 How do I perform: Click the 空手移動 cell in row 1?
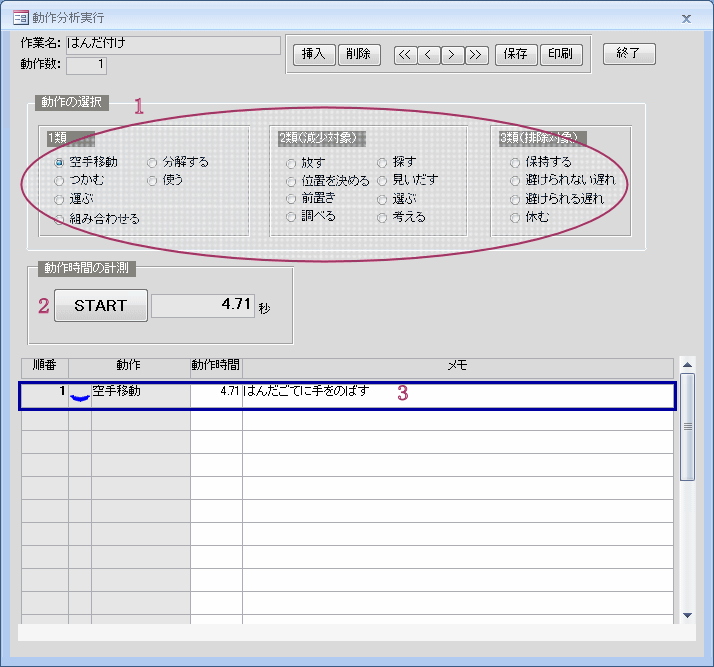click(x=141, y=396)
